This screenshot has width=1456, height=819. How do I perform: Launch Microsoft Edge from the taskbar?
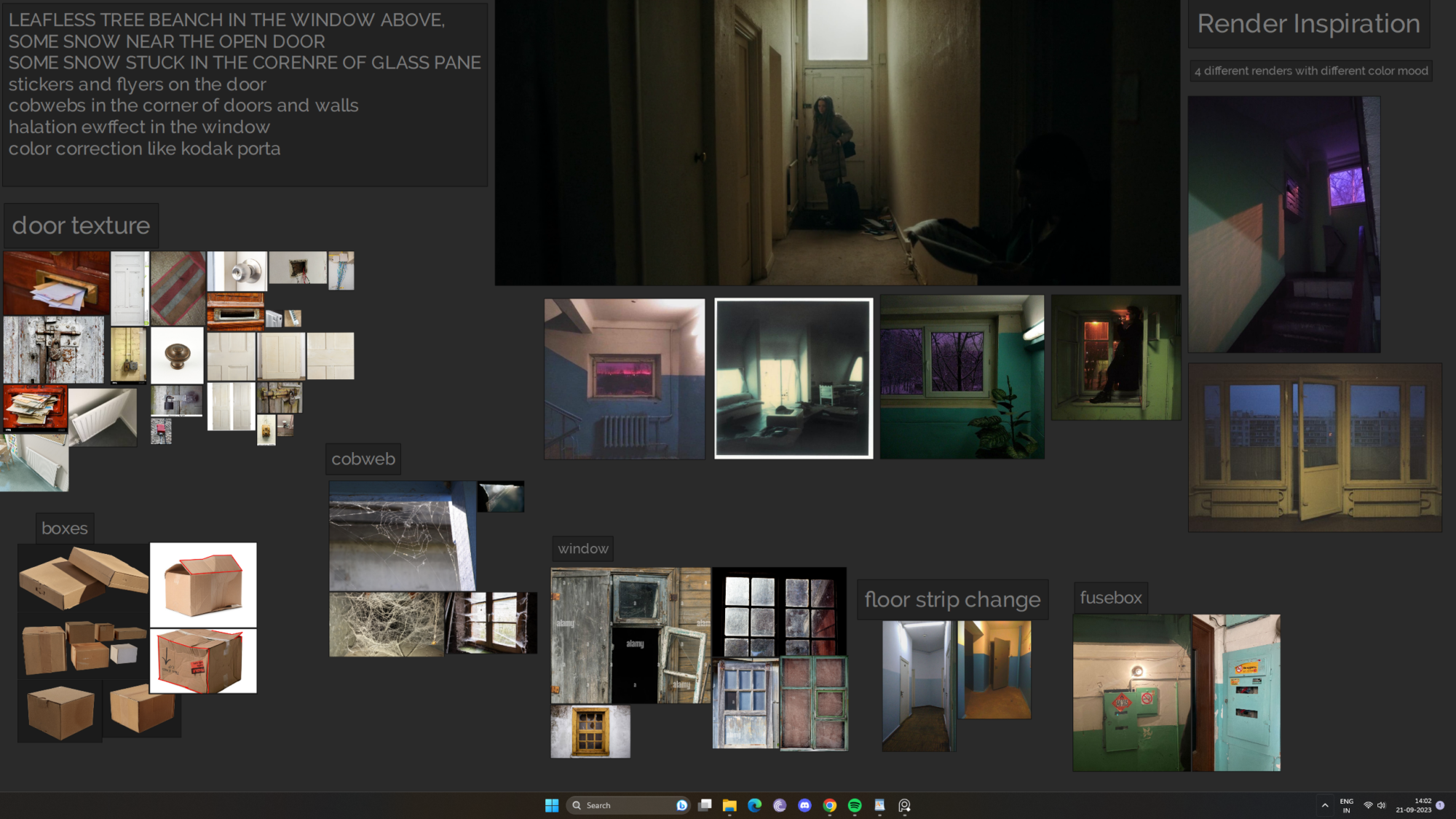click(x=756, y=805)
